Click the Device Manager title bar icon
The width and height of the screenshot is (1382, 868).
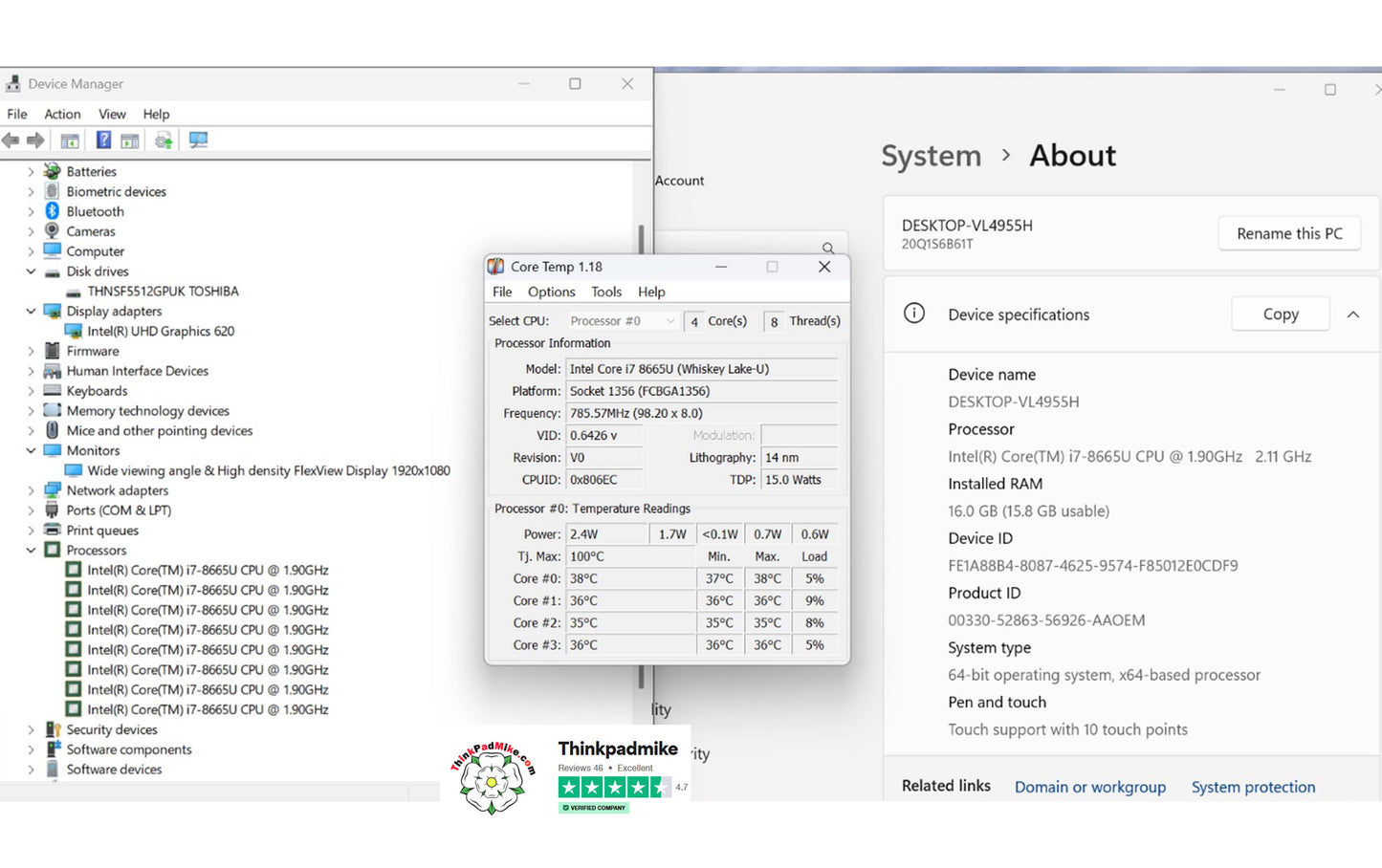[x=13, y=84]
